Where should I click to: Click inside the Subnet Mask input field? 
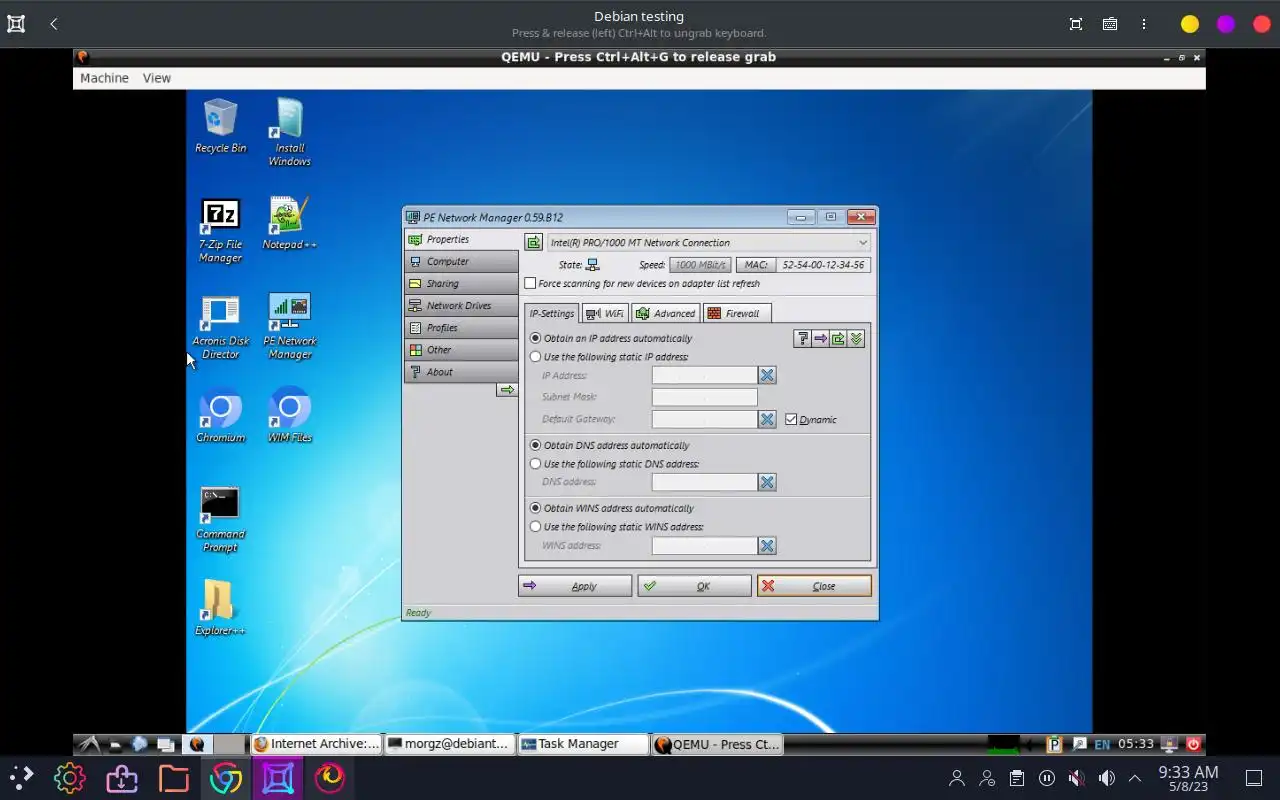pos(705,397)
